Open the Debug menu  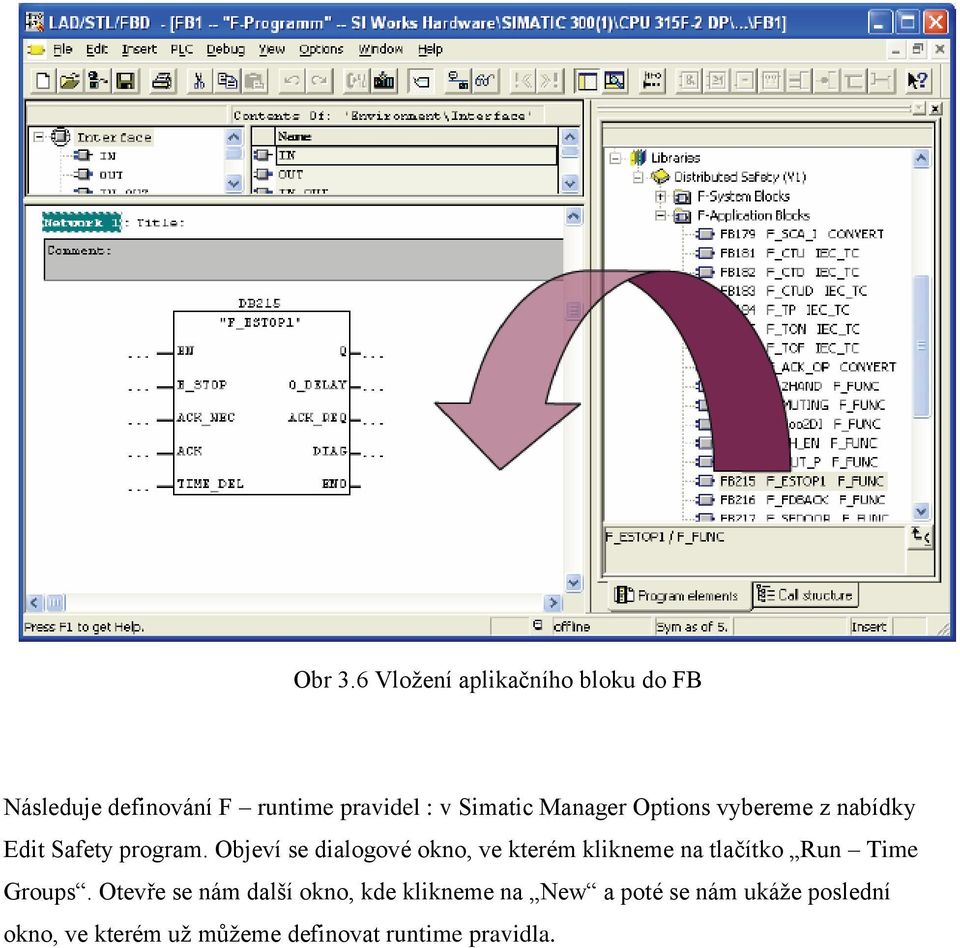(225, 49)
